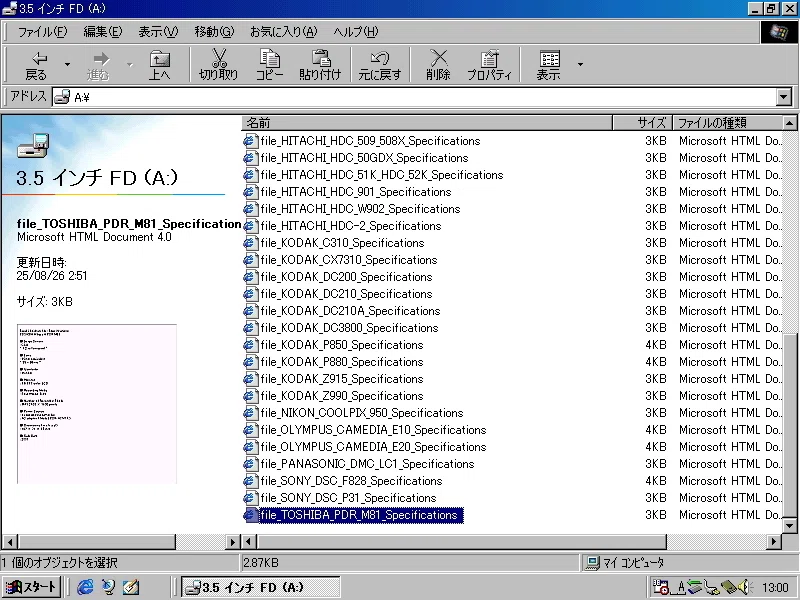Click file name file_NIKON_COOLPIX_950_Specifications

pos(362,413)
